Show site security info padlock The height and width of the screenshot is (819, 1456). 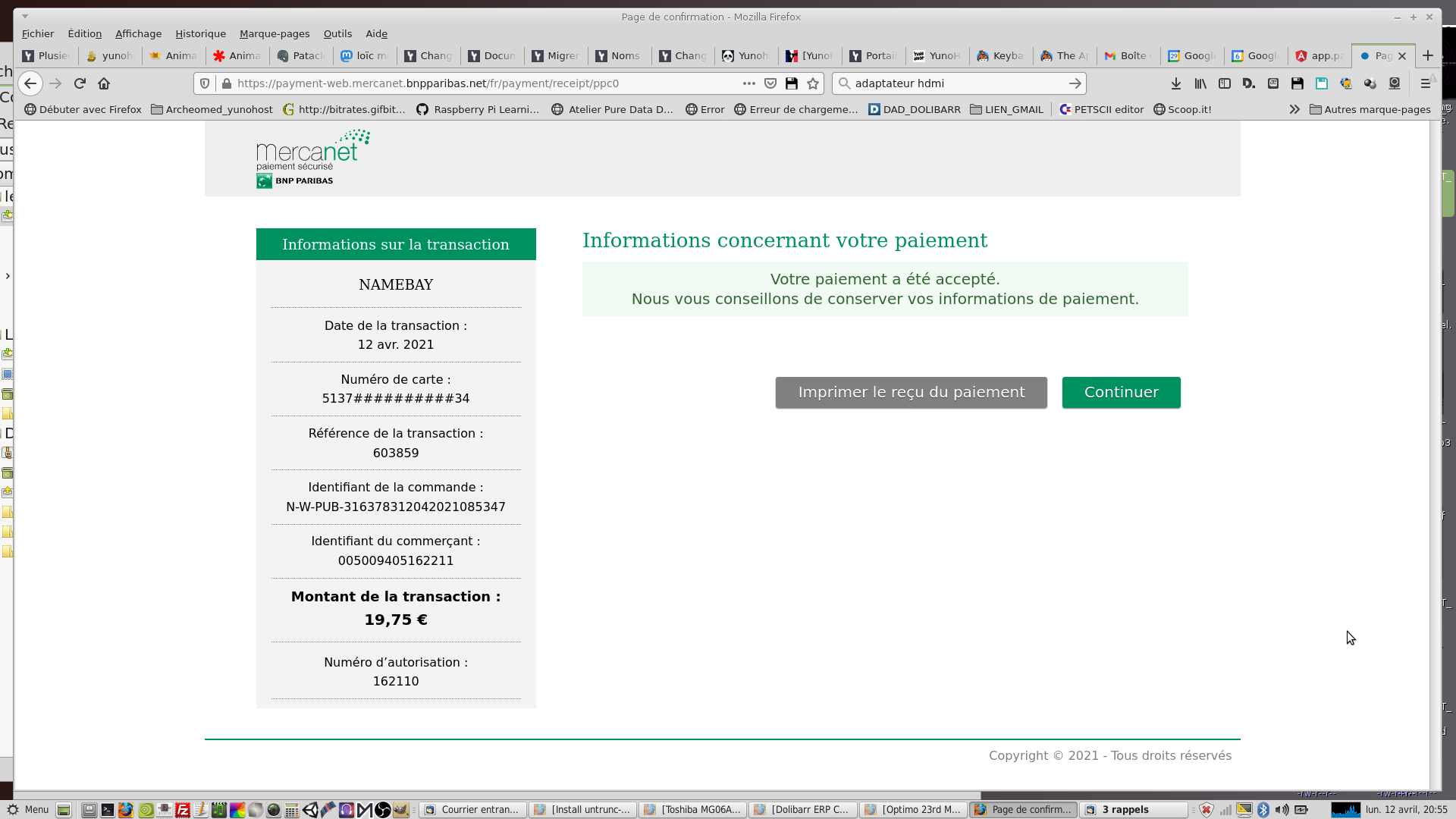[226, 83]
